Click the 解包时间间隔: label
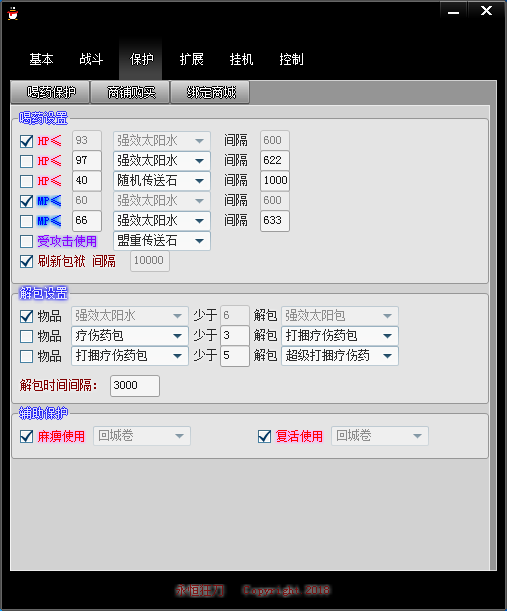Image resolution: width=507 pixels, height=611 pixels. tap(58, 386)
